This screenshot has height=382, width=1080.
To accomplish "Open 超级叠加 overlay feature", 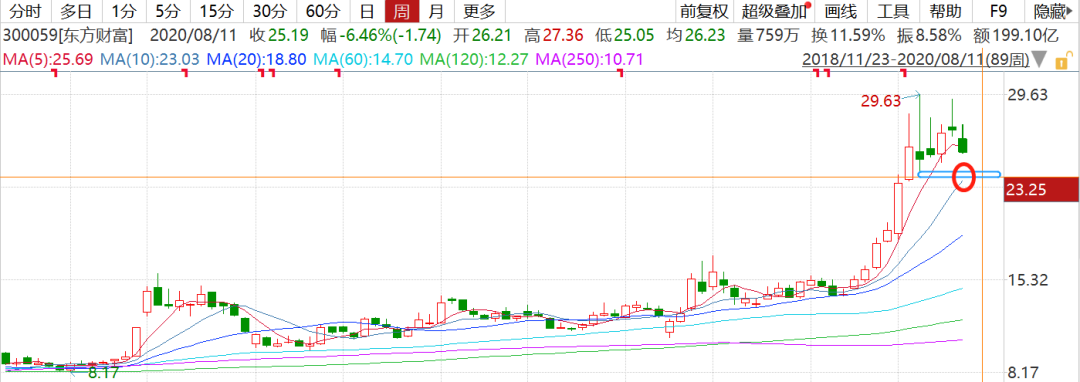I will click(x=775, y=11).
